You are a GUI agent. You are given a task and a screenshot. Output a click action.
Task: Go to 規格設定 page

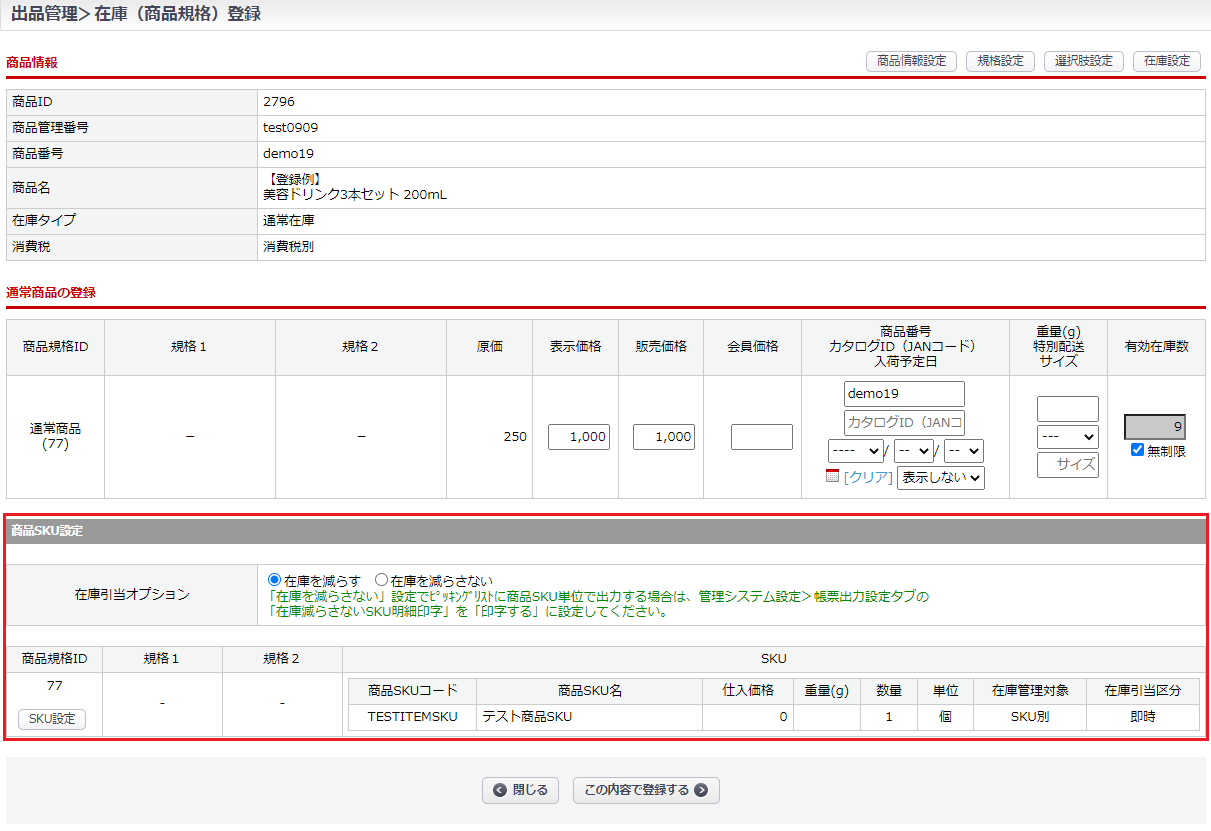coord(1000,61)
